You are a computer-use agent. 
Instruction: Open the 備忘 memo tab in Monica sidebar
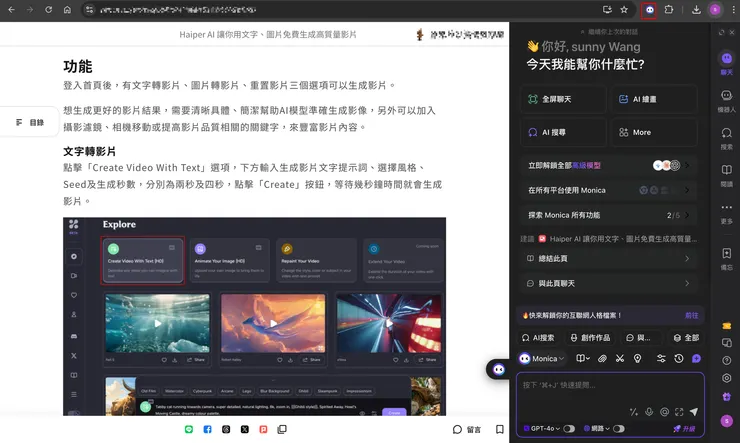[x=727, y=259]
